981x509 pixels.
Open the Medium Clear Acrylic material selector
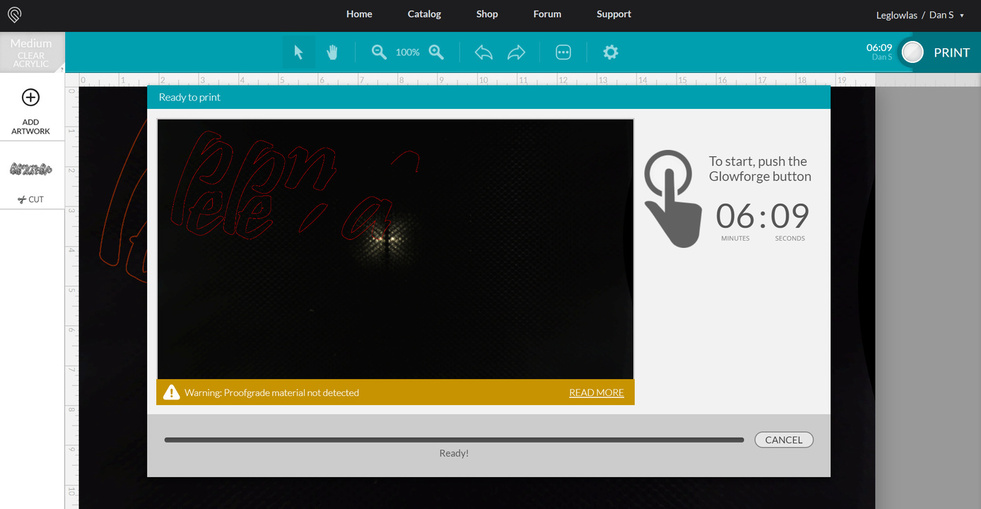(31, 53)
